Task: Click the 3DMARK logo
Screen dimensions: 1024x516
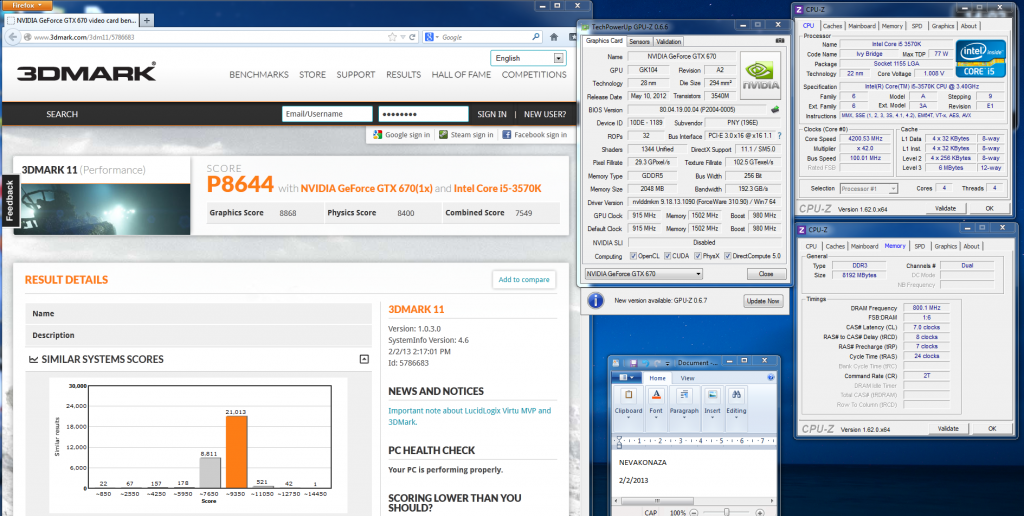Action: [86, 72]
